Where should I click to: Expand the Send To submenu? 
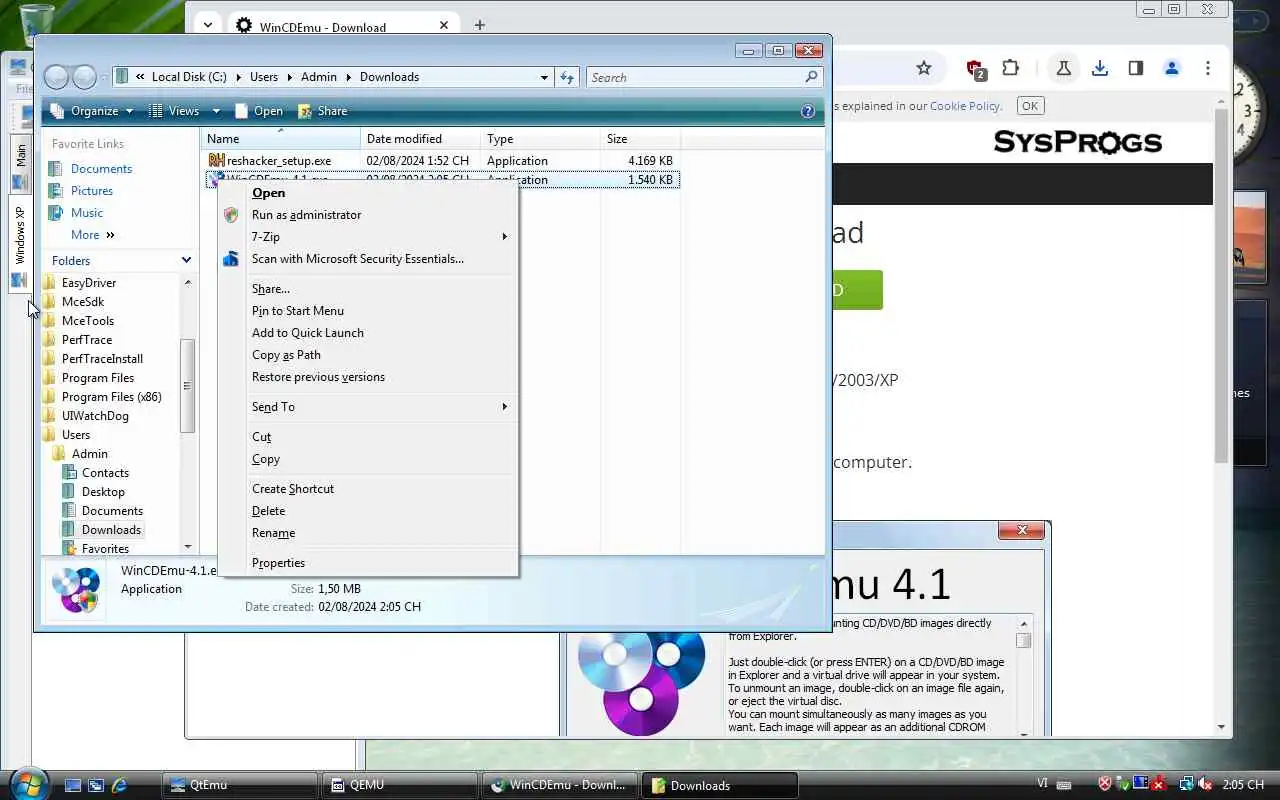coord(368,407)
